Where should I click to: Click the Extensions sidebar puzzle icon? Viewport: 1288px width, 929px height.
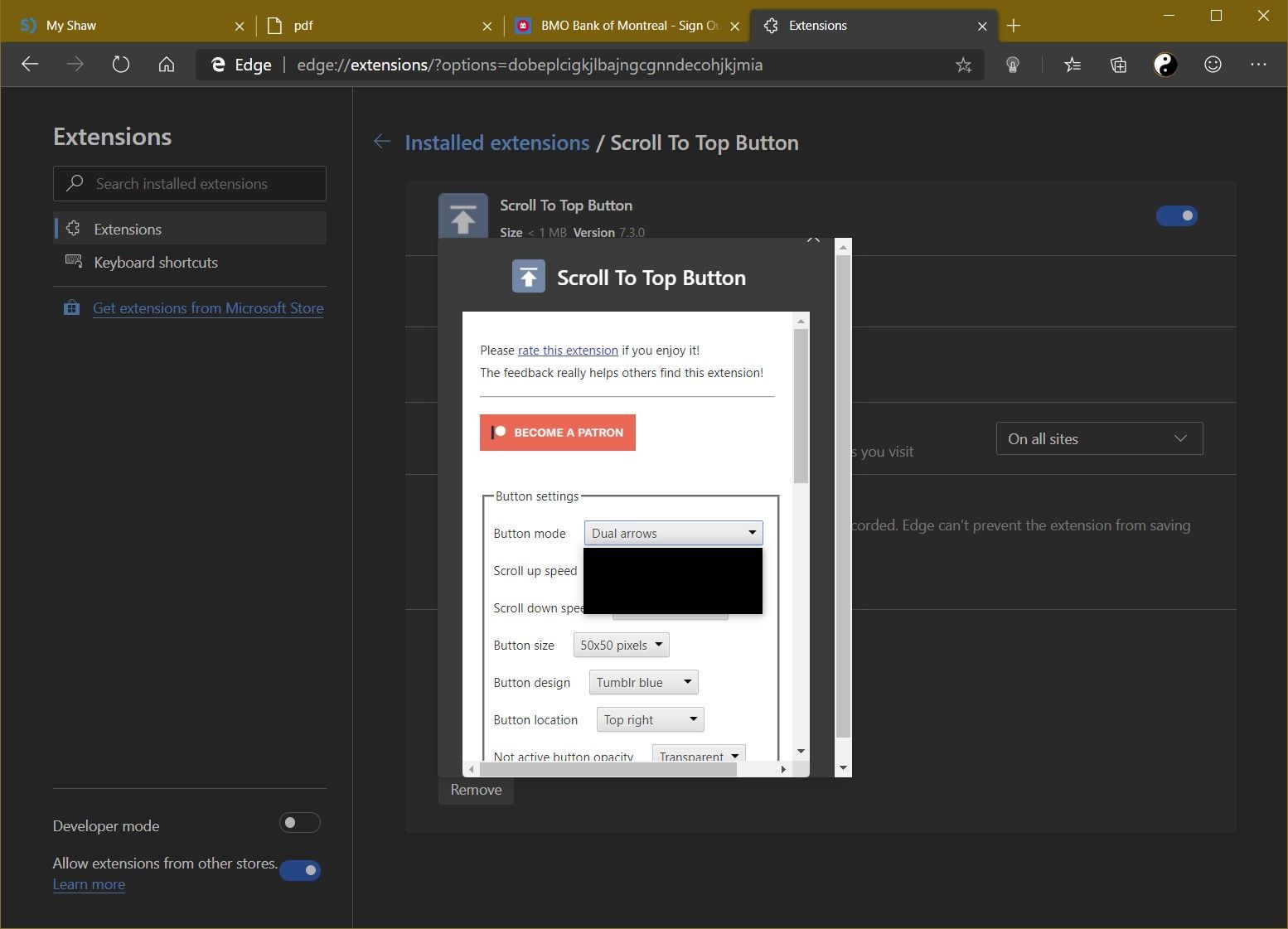point(74,229)
